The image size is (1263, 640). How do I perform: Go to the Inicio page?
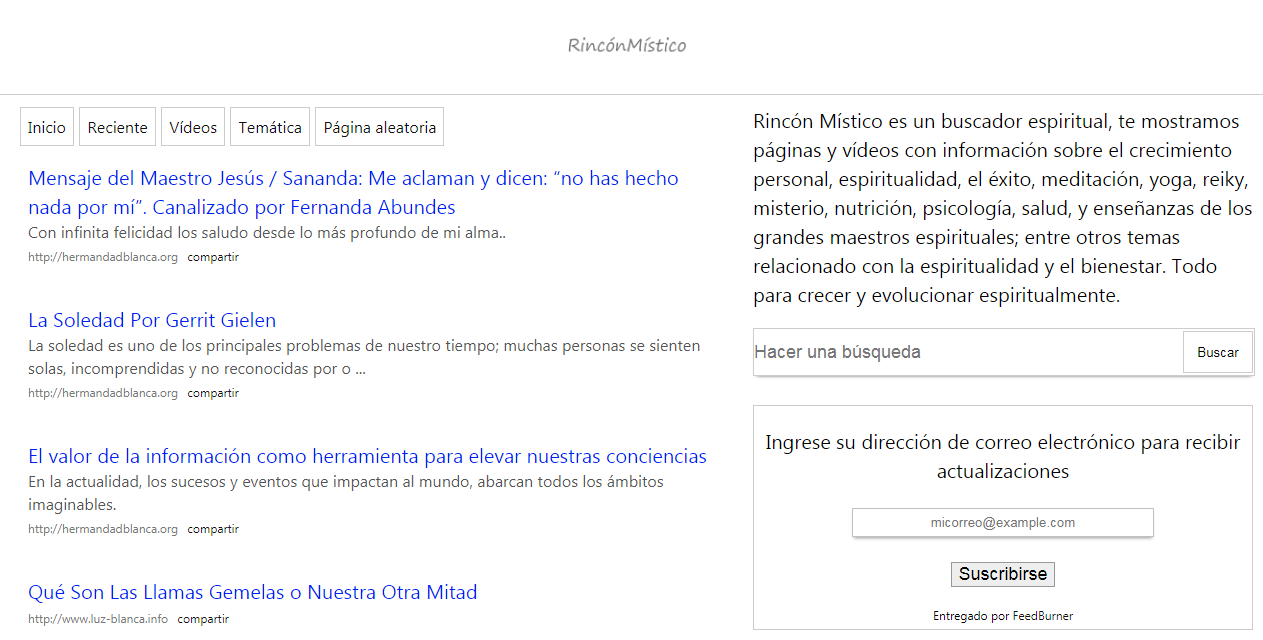click(47, 127)
